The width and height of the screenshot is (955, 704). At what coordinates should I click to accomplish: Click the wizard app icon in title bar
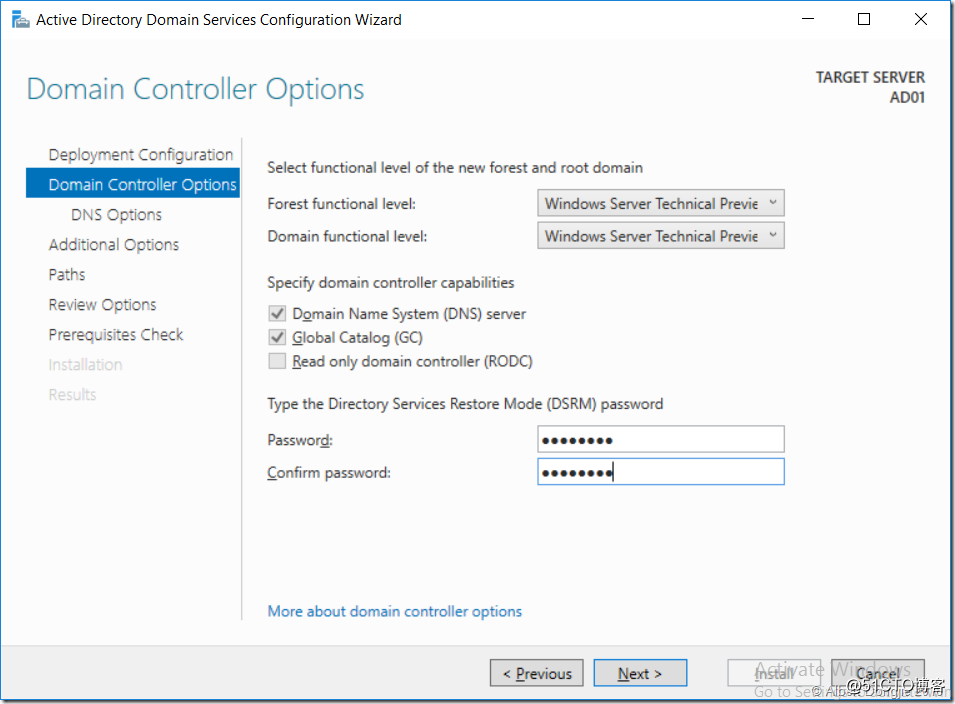pos(20,19)
